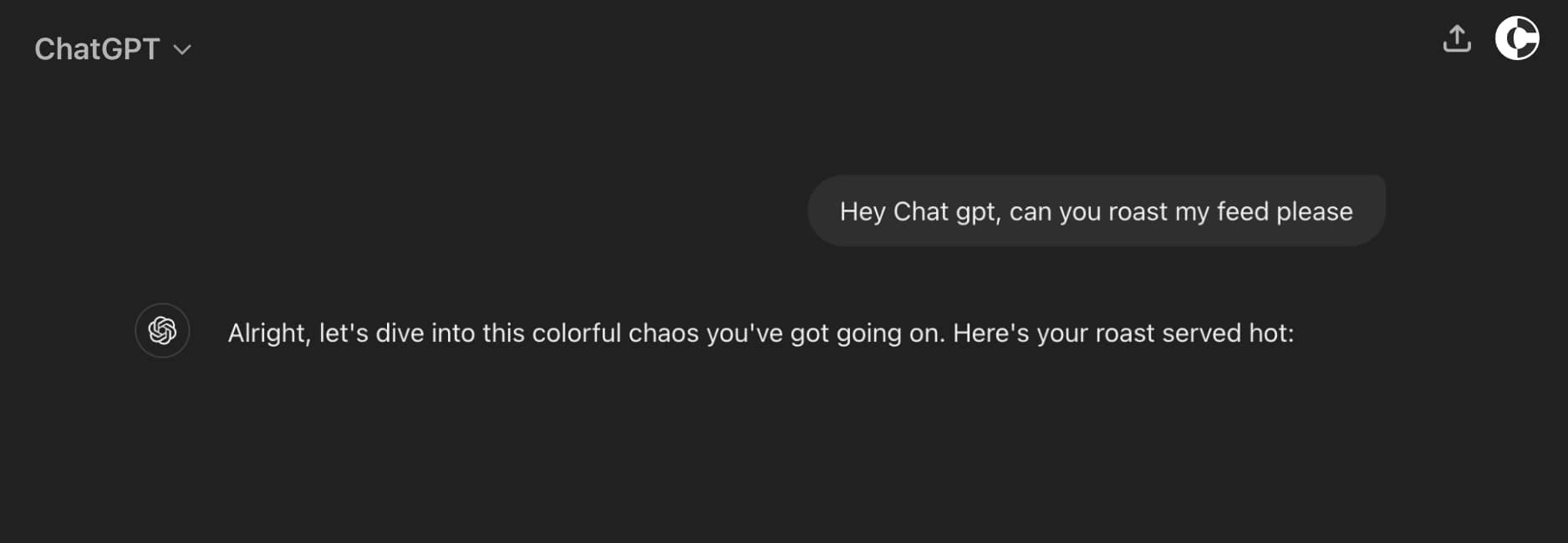
Task: Click the share conversation upload icon
Action: point(1457,38)
